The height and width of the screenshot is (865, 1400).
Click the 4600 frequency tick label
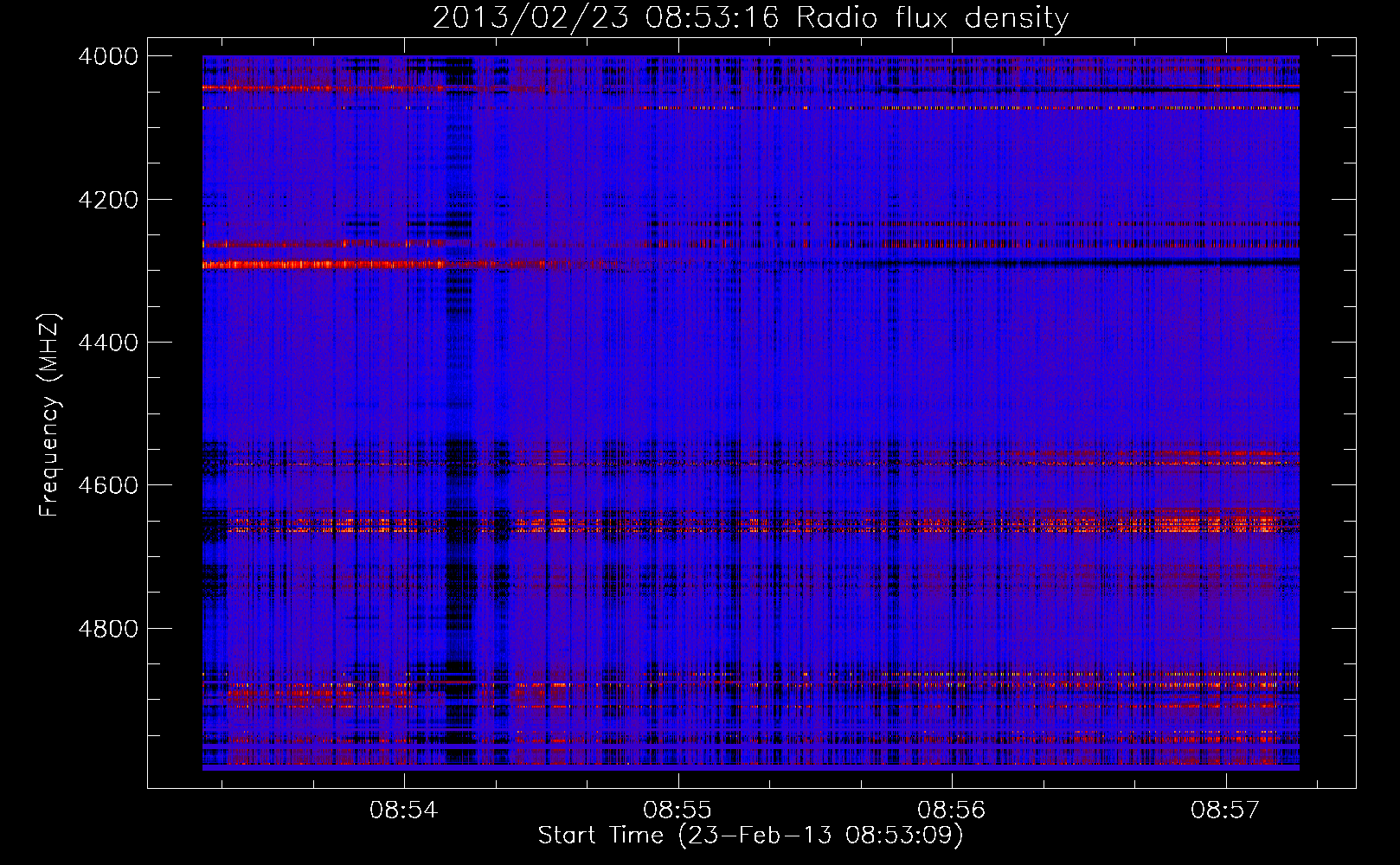pyautogui.click(x=108, y=485)
